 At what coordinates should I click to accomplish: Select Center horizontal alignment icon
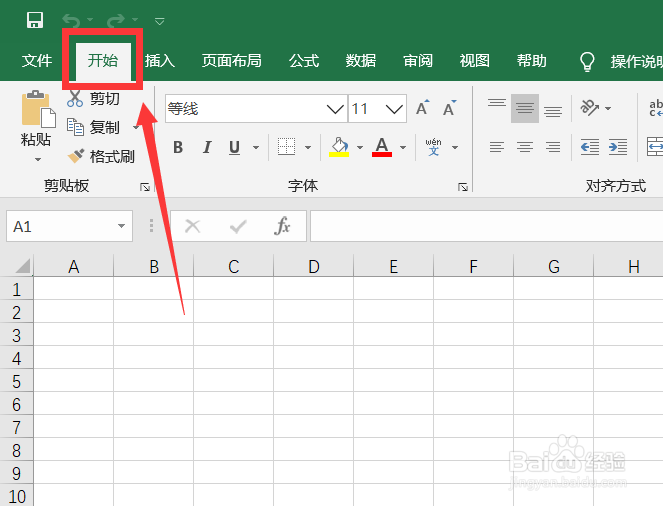click(525, 147)
